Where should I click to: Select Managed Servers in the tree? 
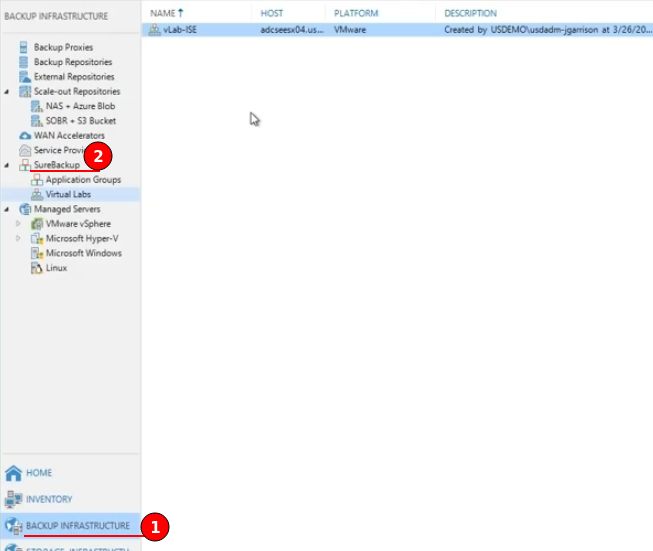click(67, 209)
